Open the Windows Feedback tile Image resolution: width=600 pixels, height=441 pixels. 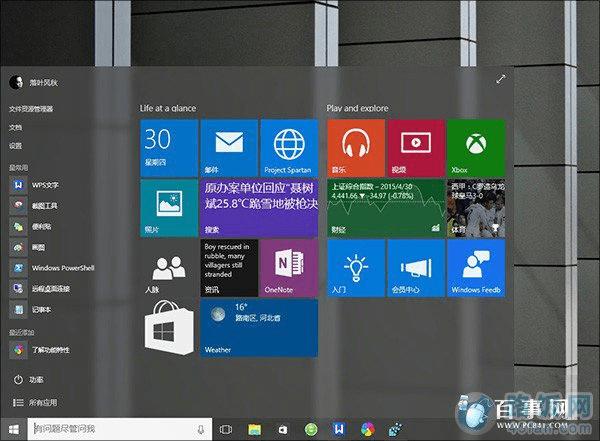476,268
